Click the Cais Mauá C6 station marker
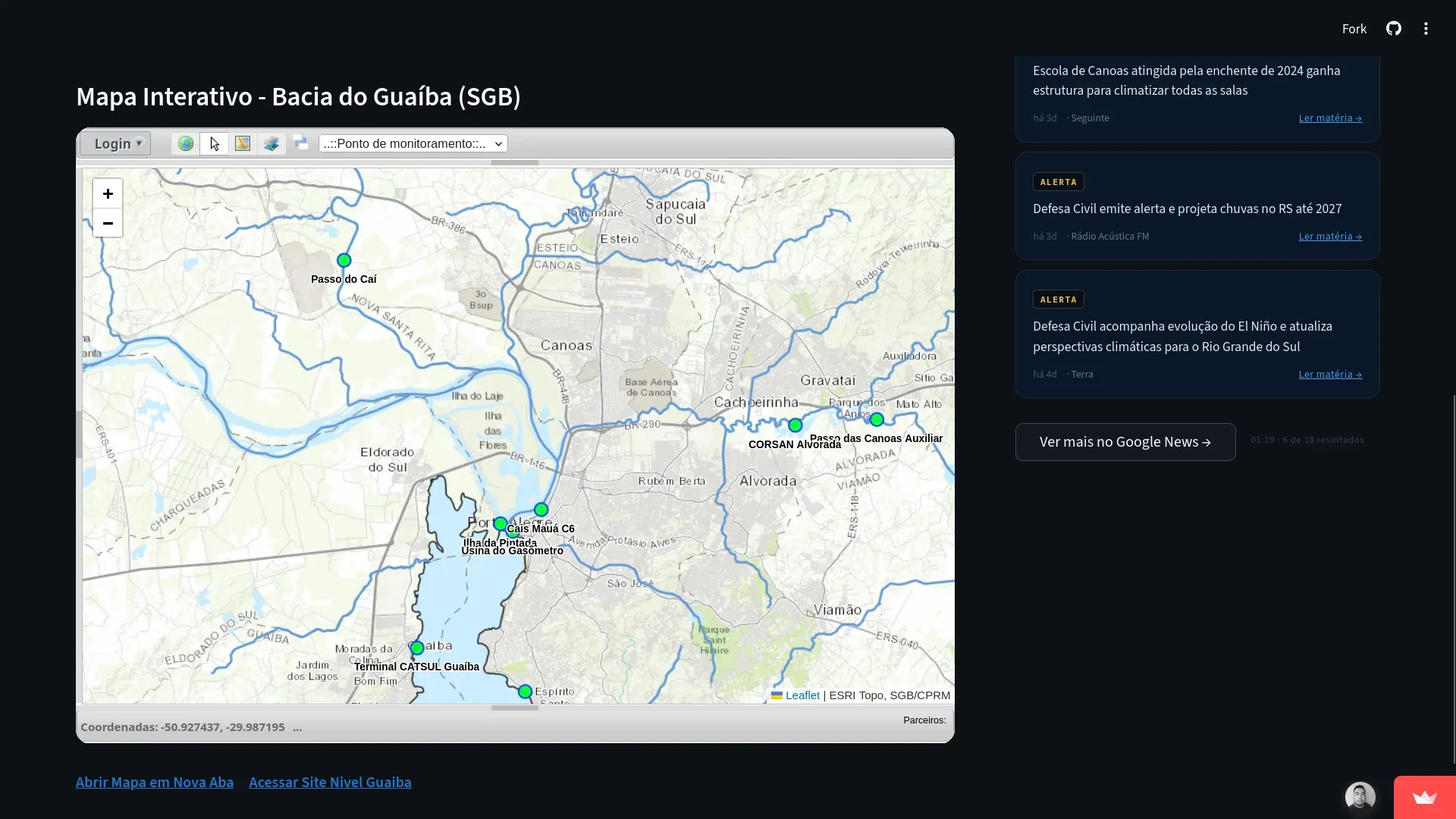The height and width of the screenshot is (819, 1456). pyautogui.click(x=541, y=510)
